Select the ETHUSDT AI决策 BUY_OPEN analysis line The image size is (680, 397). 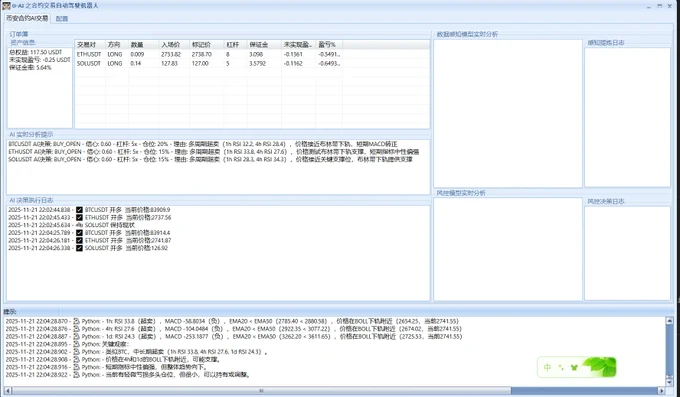coord(214,152)
